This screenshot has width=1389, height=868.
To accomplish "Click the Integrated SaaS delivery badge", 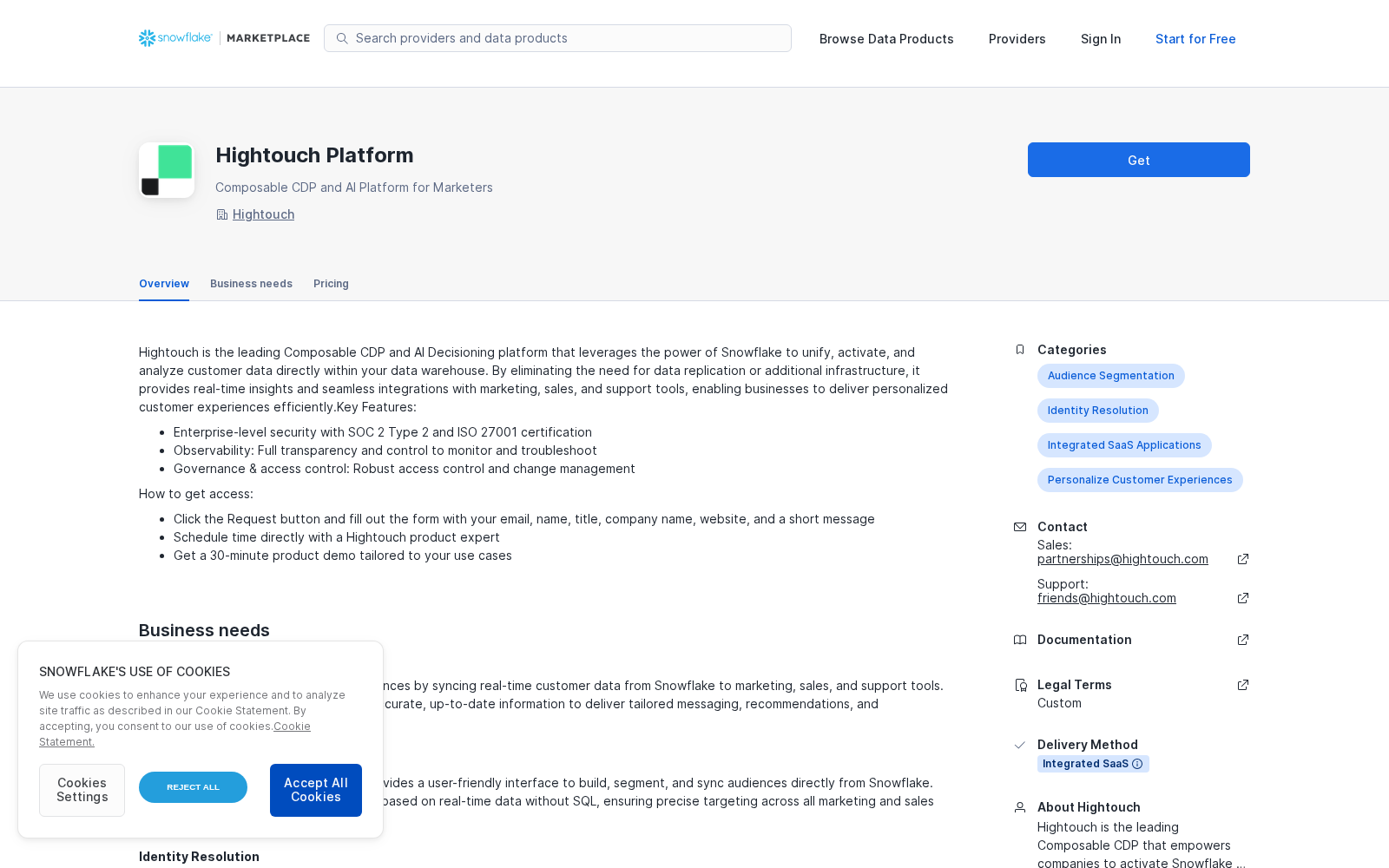I will click(x=1093, y=764).
